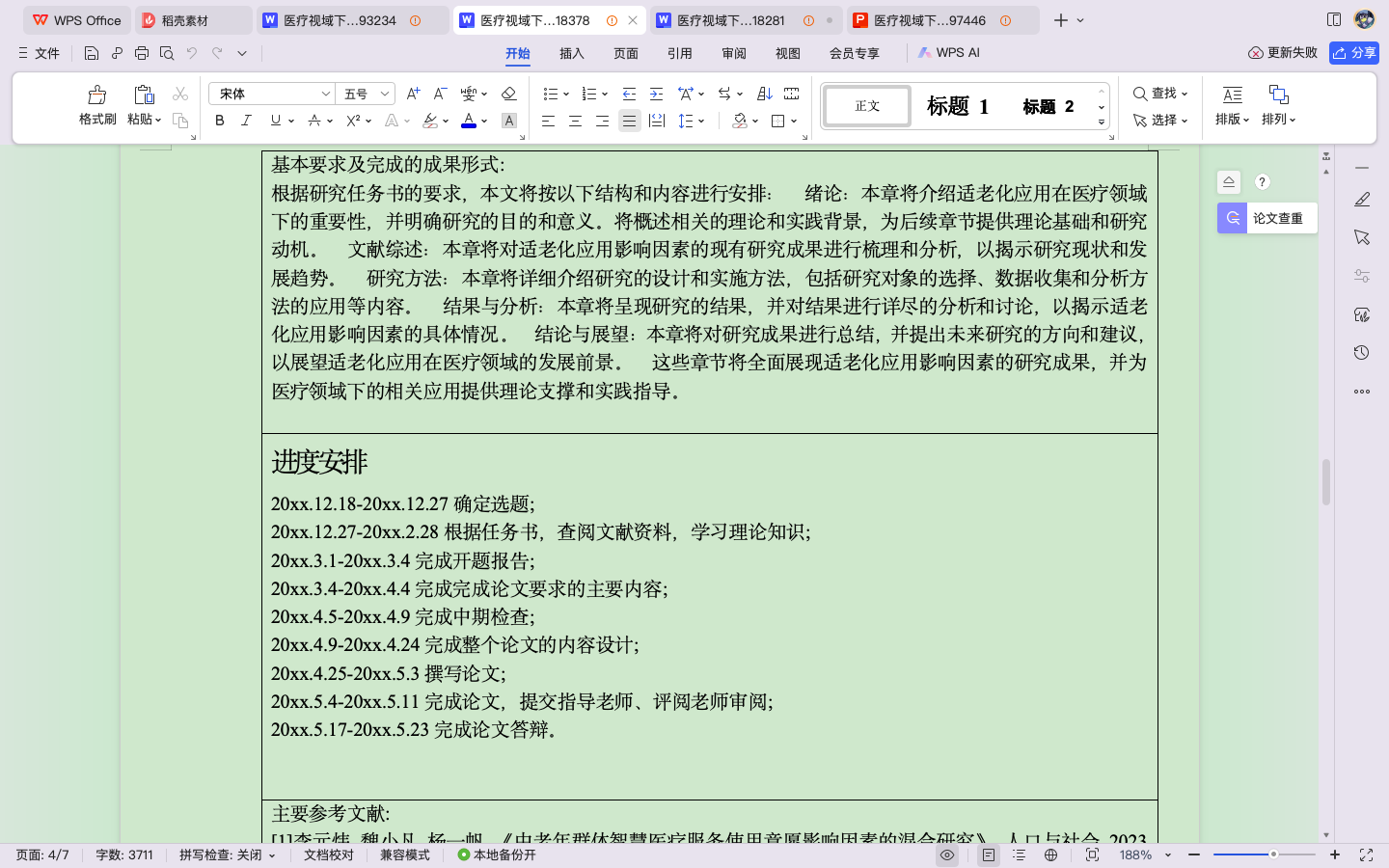The width and height of the screenshot is (1389, 868).
Task: Open the 审阅 ribbon tab
Action: point(733,53)
